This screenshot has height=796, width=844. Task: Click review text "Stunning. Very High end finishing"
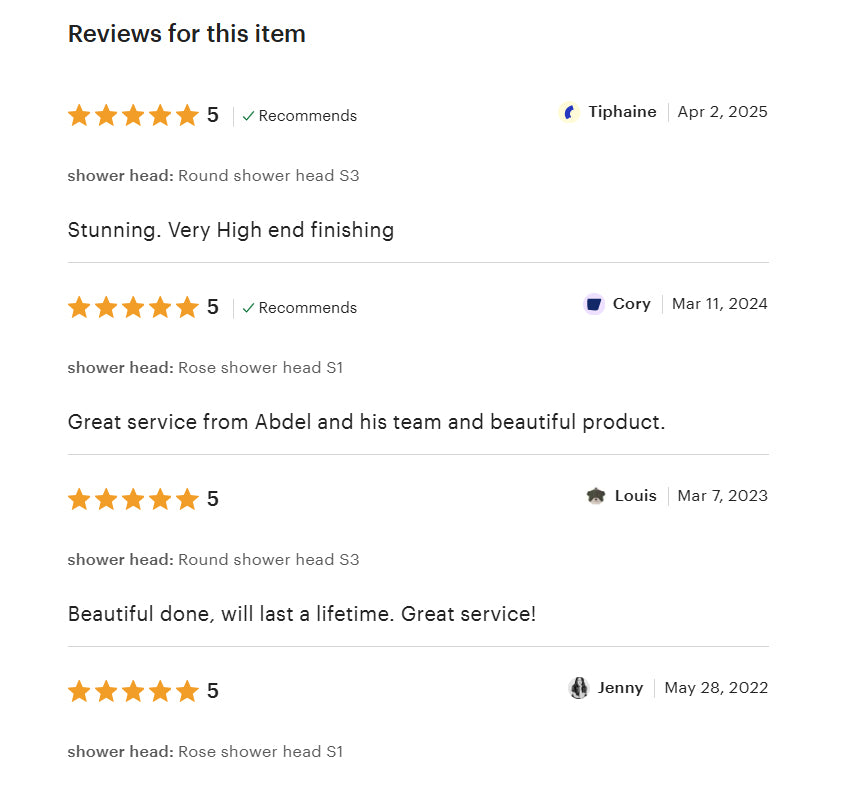pos(231,230)
